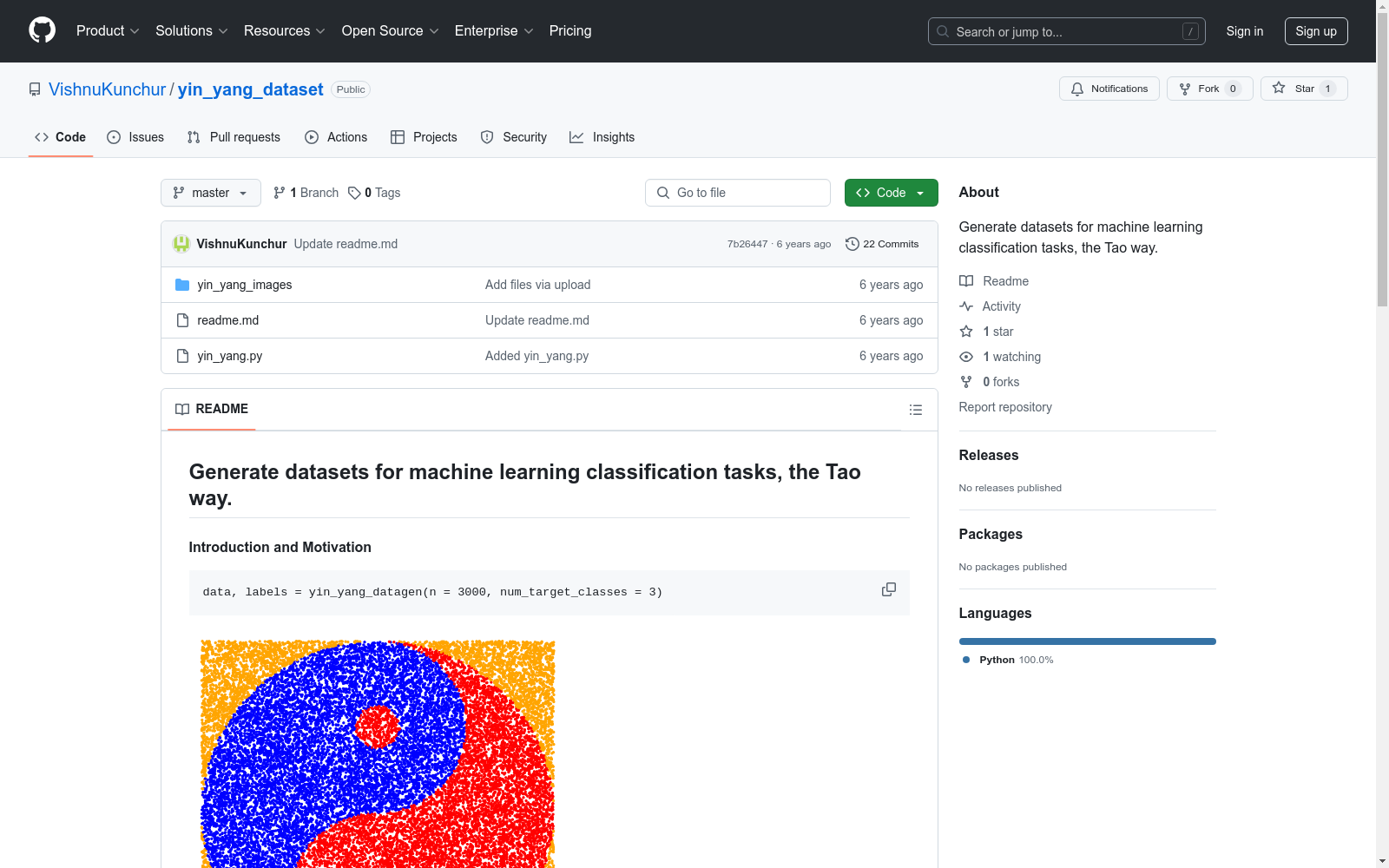Switch to the Projects tab

coord(424,137)
